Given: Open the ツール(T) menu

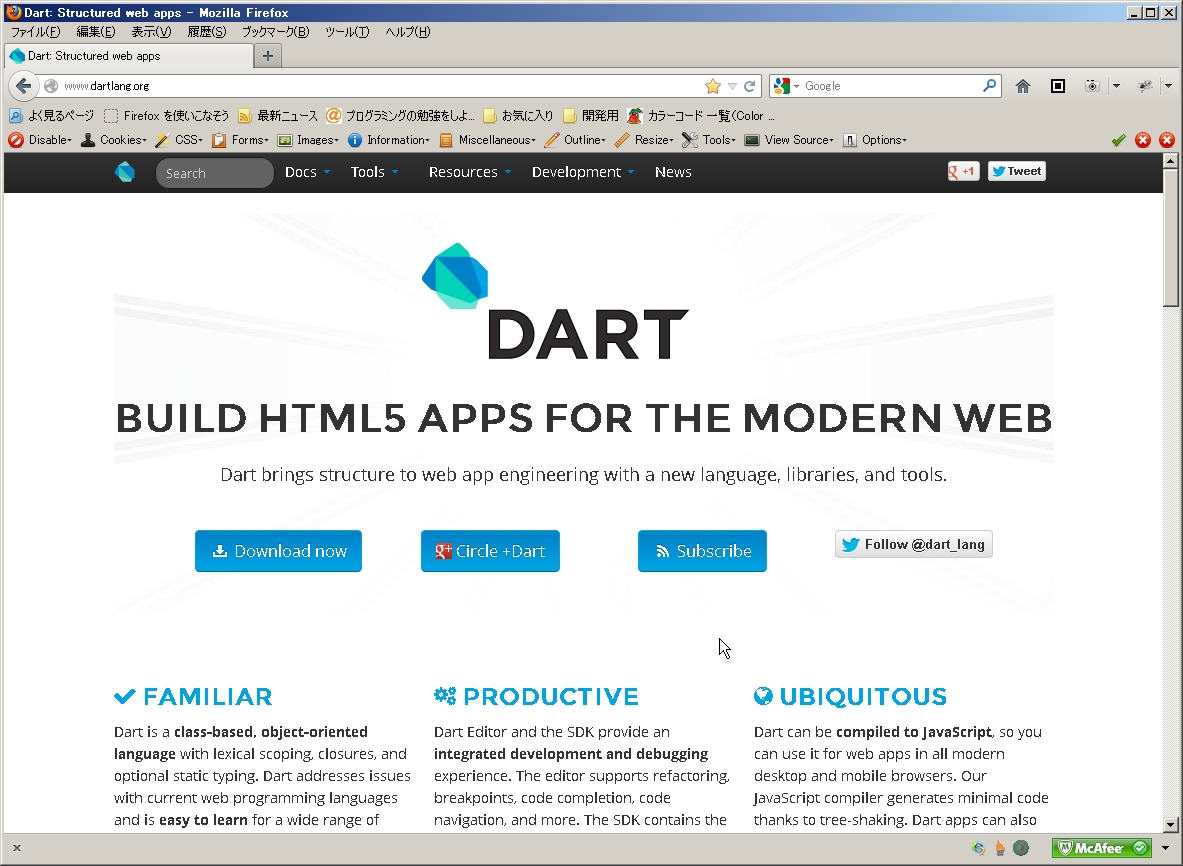Looking at the screenshot, I should [347, 32].
